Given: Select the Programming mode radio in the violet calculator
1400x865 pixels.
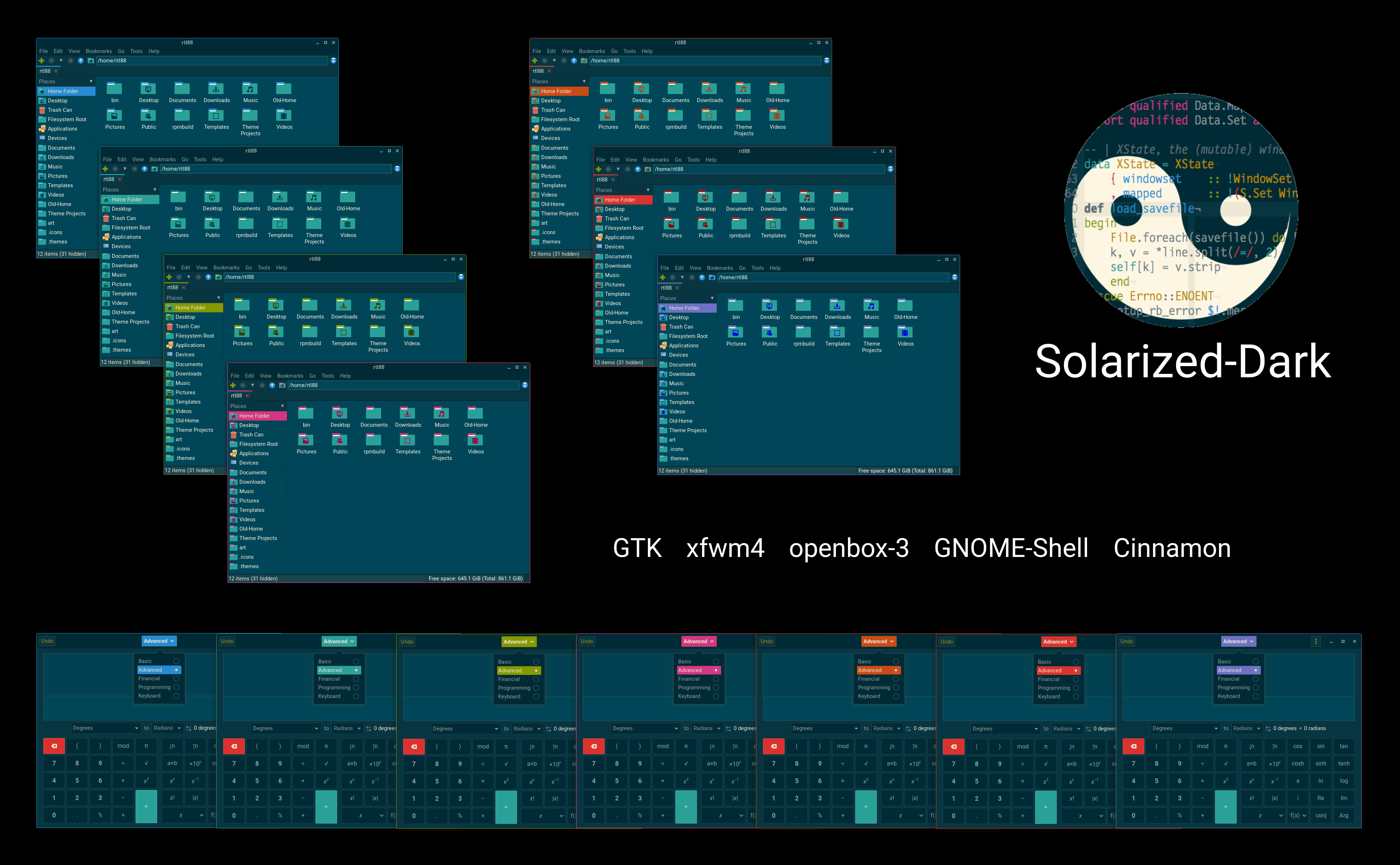Looking at the screenshot, I should (x=1255, y=688).
